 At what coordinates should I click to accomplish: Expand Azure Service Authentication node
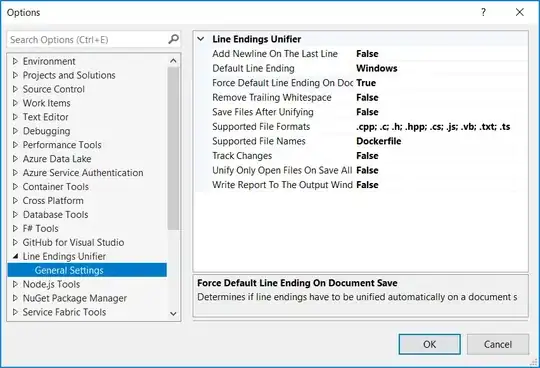click(15, 172)
